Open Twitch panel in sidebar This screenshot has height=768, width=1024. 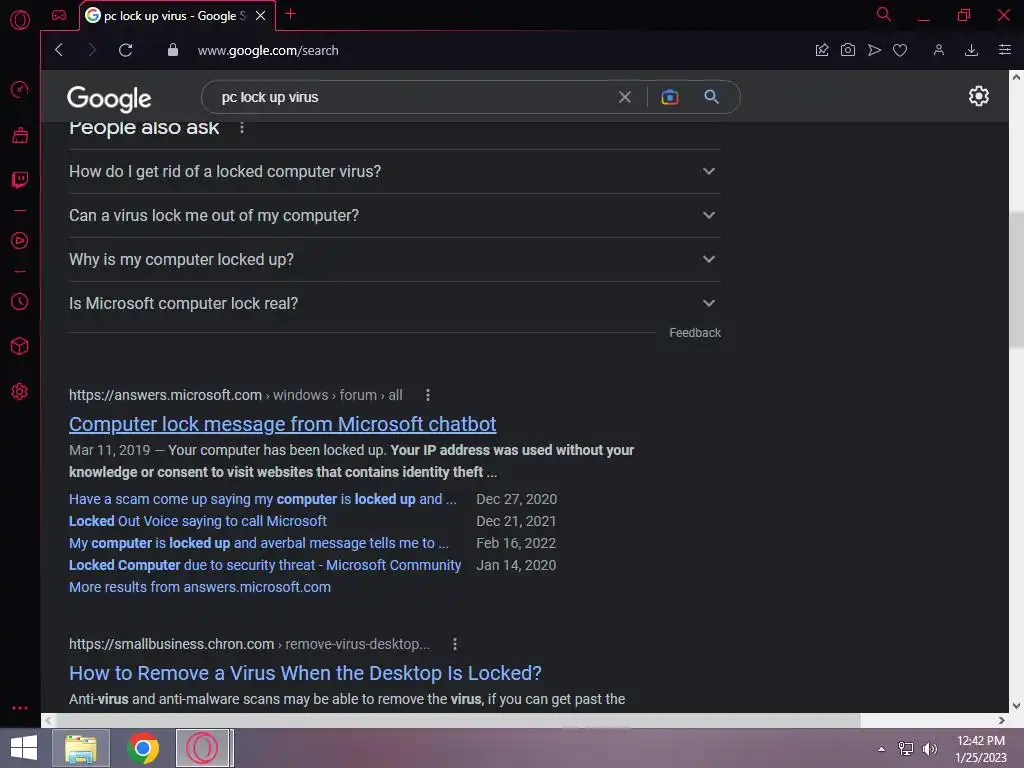tap(20, 180)
